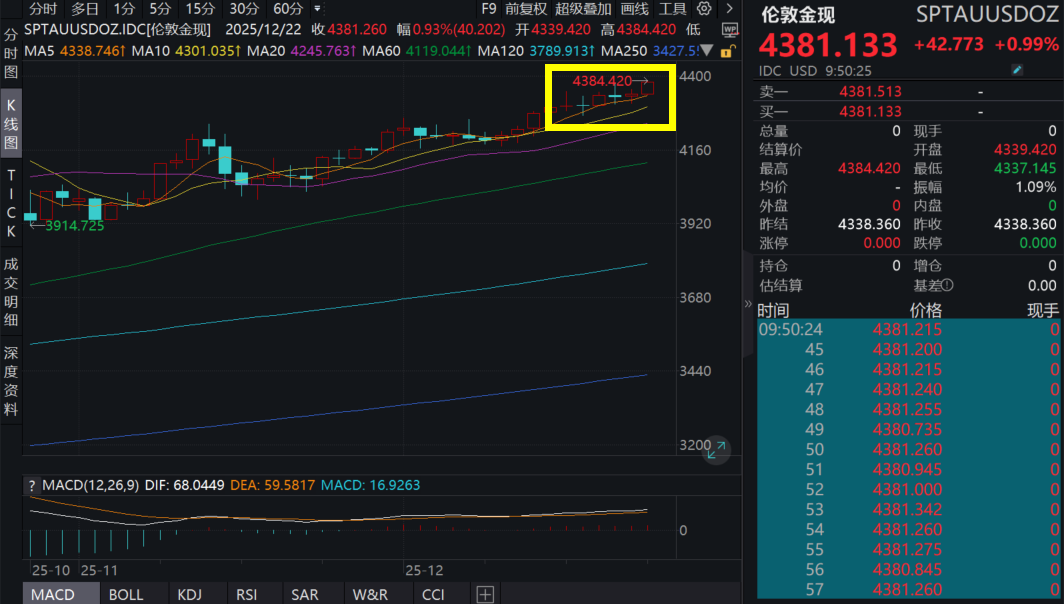The width and height of the screenshot is (1064, 604).
Task: Collapse the right quote panel arrow
Action: coord(747,303)
